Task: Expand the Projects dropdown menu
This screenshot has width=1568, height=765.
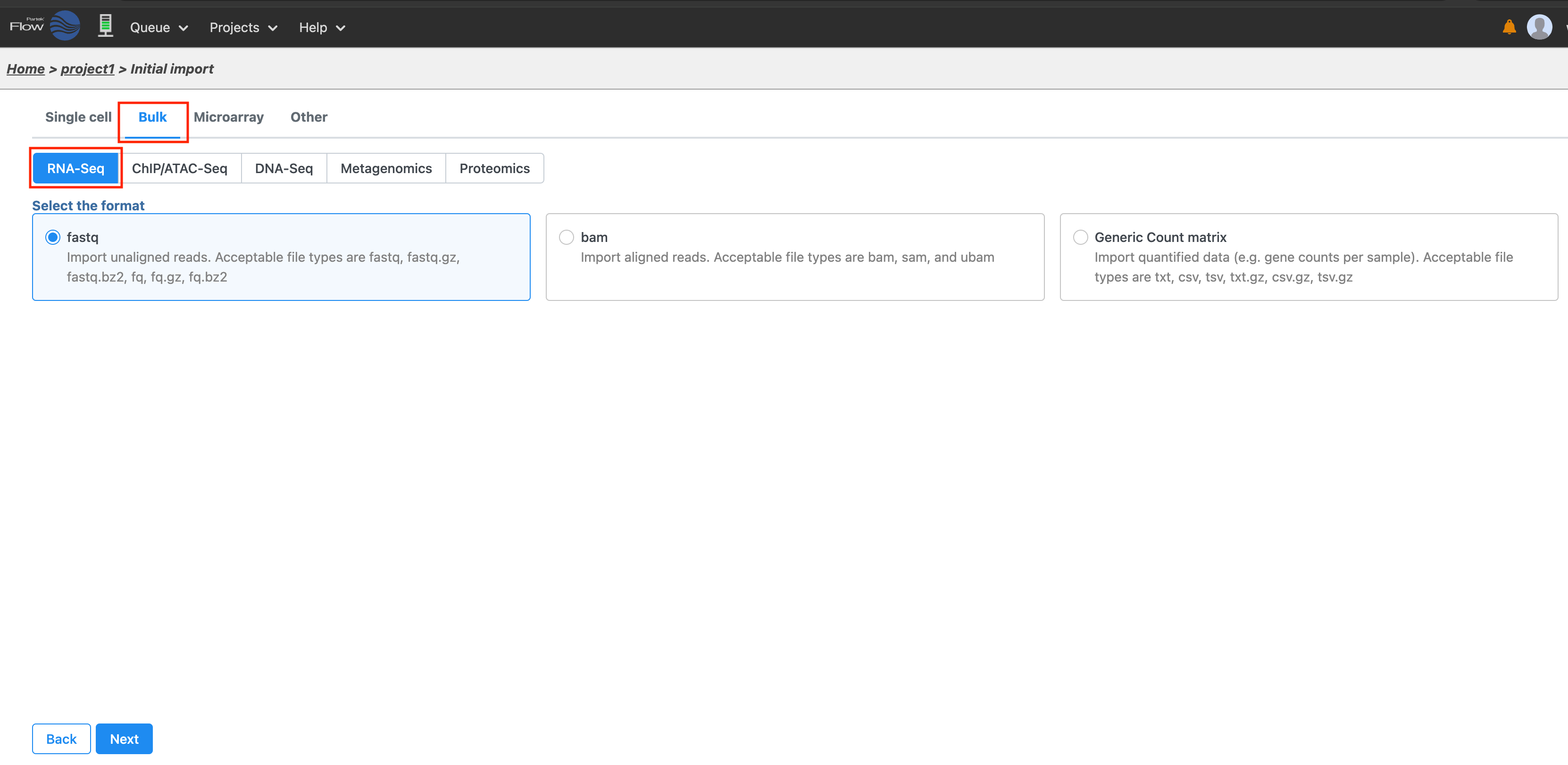Action: click(x=243, y=28)
